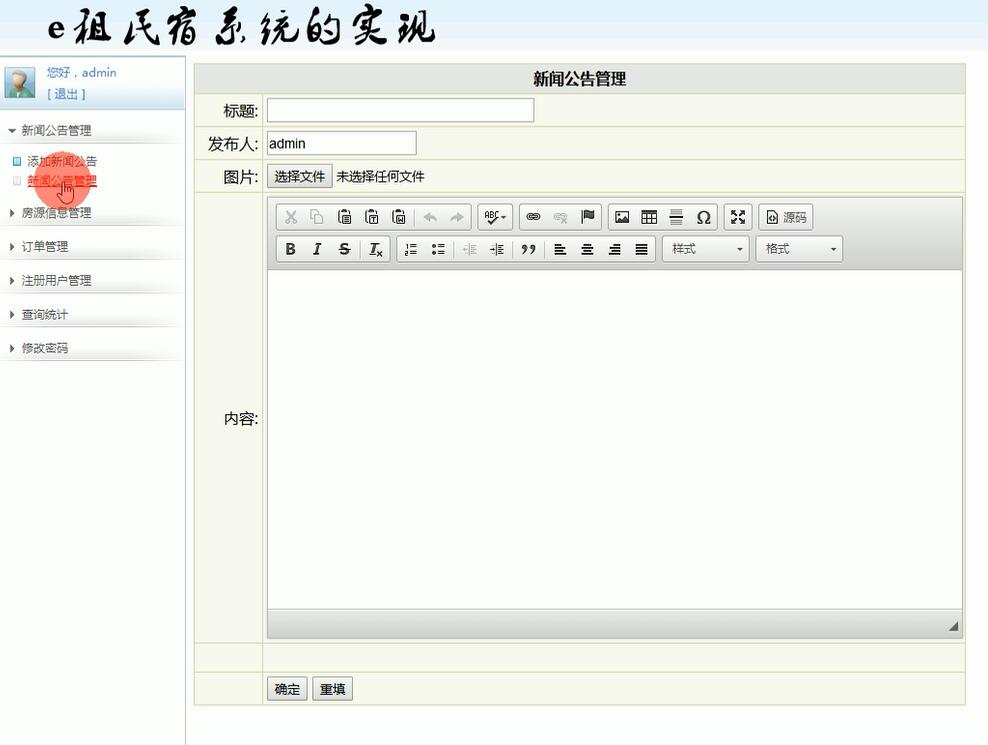Toggle Strikethrough formatting
The image size is (988, 745).
coord(344,249)
